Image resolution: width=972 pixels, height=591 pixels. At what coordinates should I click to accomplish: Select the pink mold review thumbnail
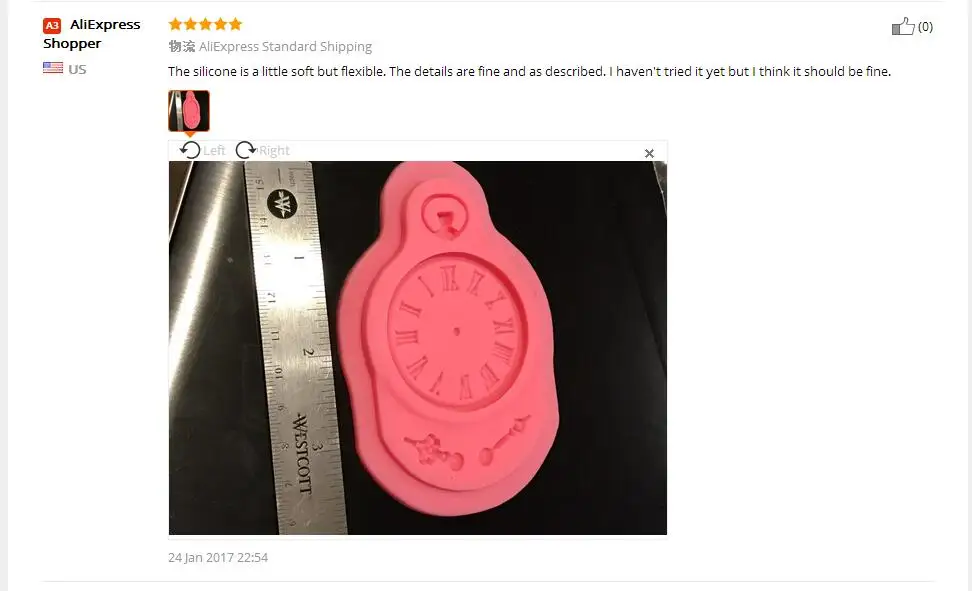tap(189, 111)
